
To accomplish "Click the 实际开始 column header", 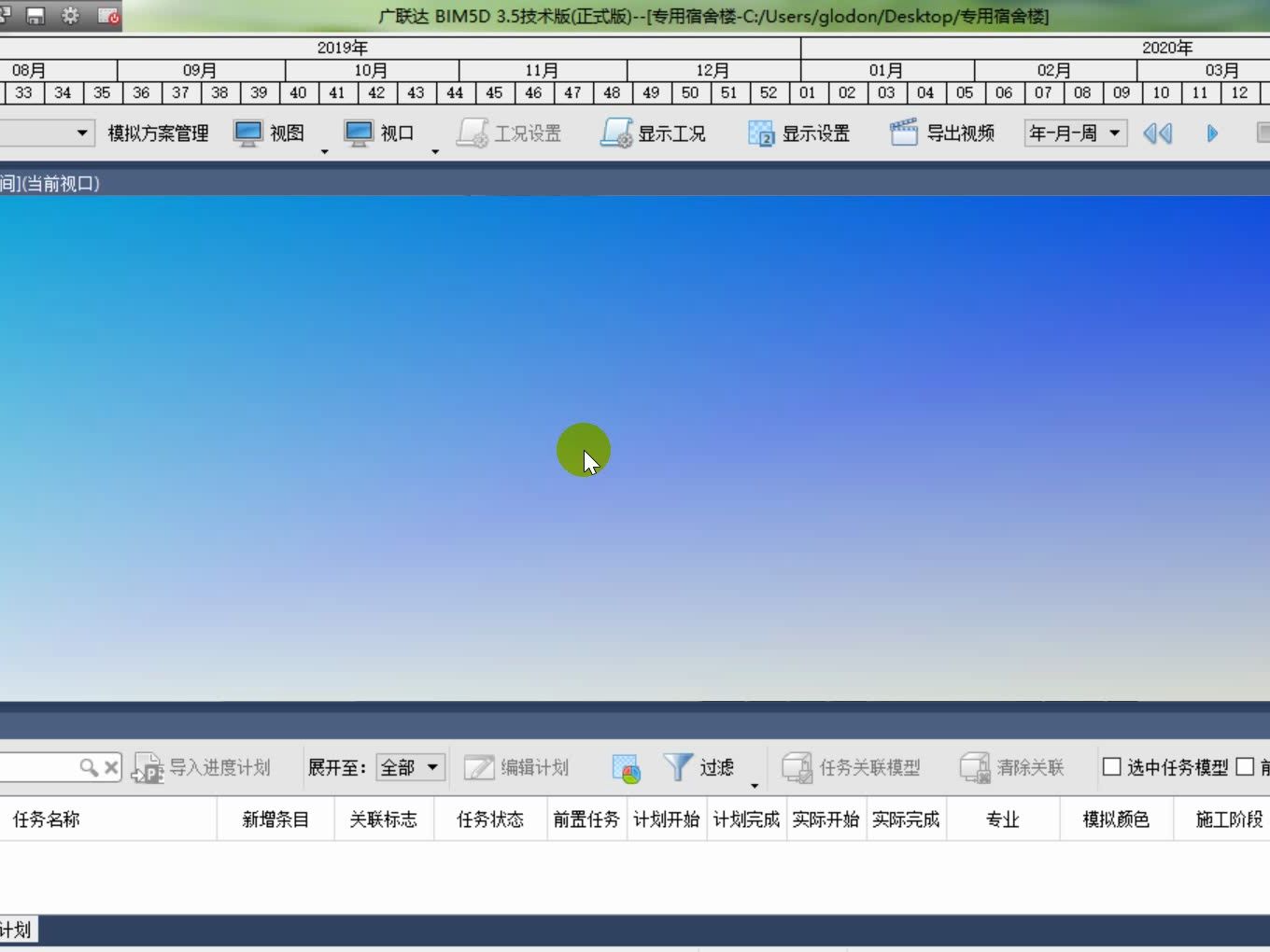I will (x=826, y=819).
